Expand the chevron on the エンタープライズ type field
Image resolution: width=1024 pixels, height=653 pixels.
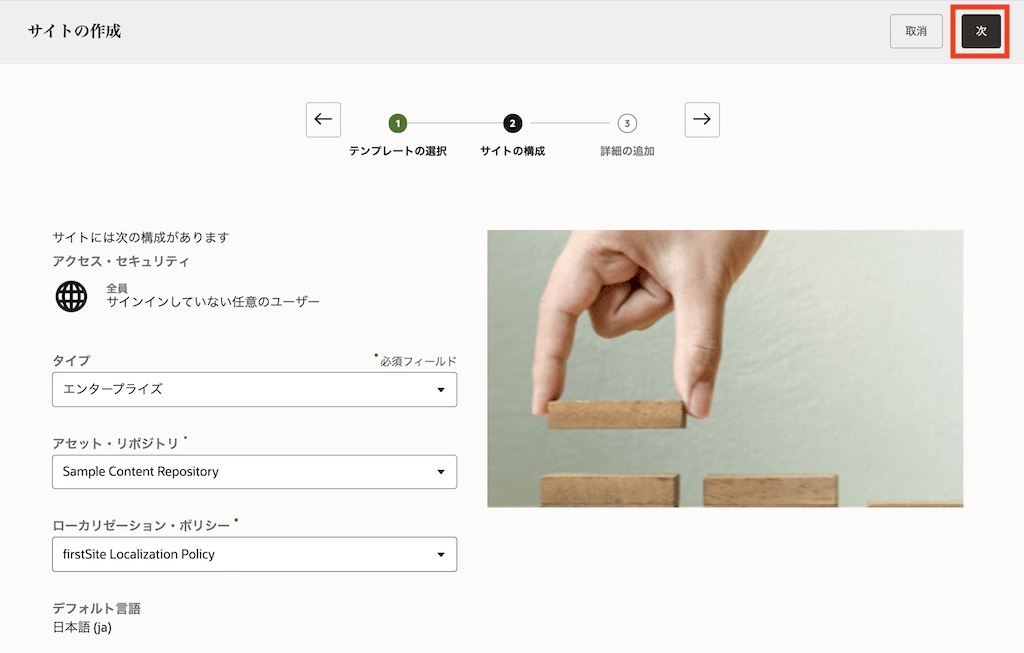click(x=440, y=389)
